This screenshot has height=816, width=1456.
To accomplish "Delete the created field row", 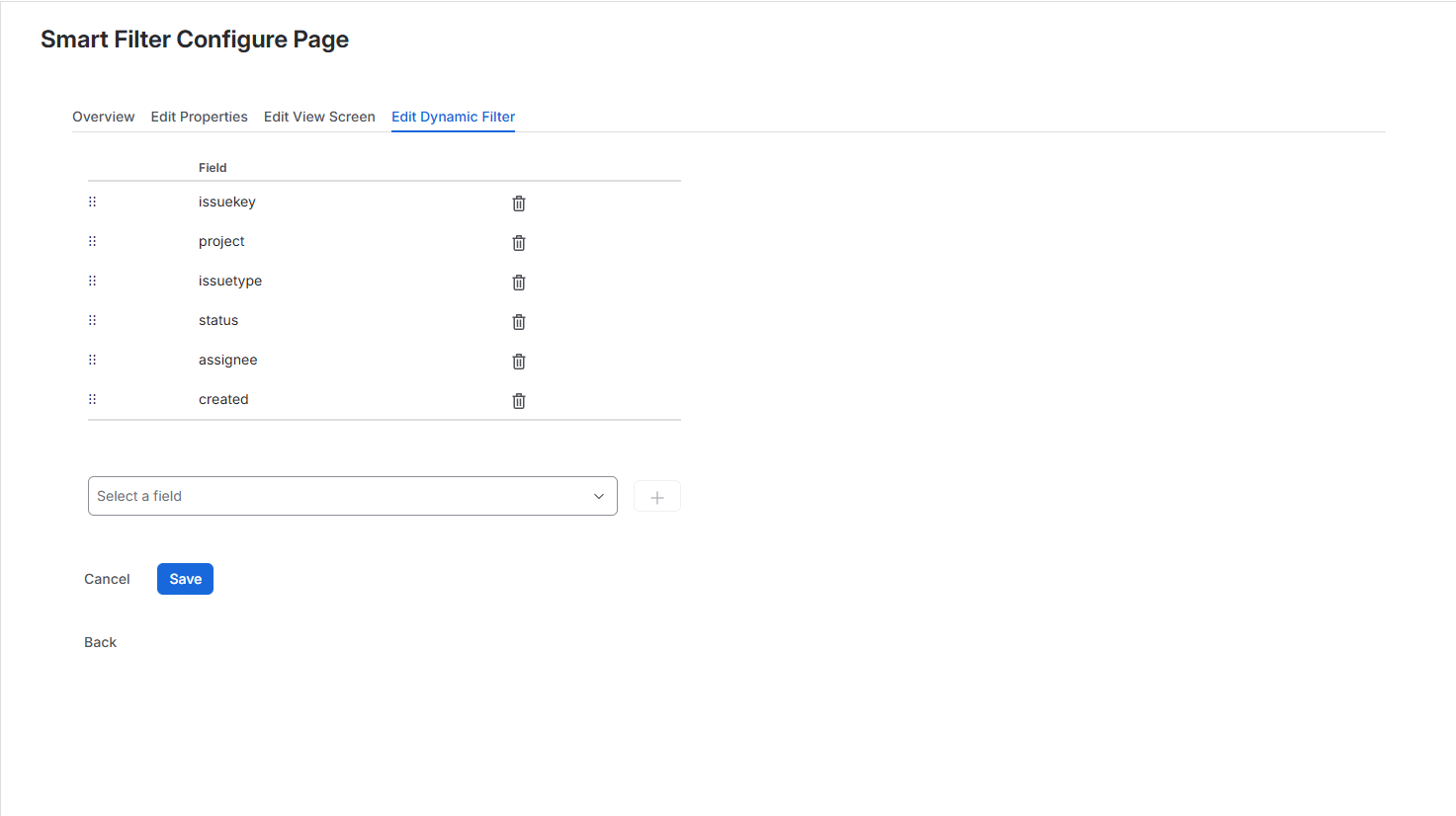I will coord(519,401).
